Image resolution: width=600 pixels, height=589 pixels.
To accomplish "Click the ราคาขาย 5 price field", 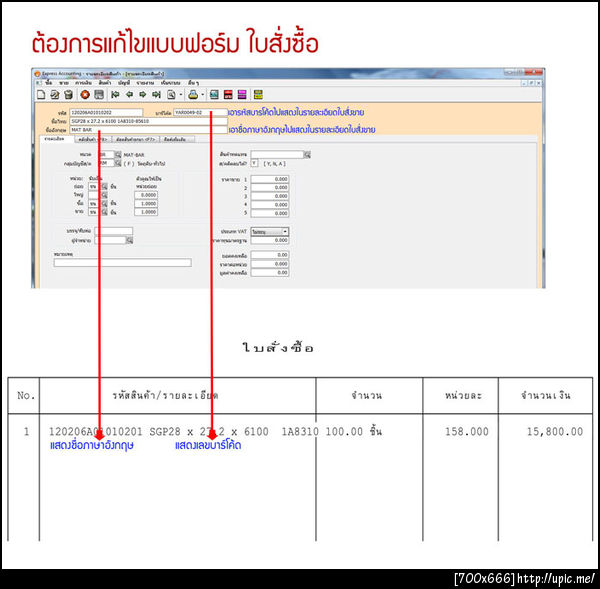I will (x=270, y=213).
